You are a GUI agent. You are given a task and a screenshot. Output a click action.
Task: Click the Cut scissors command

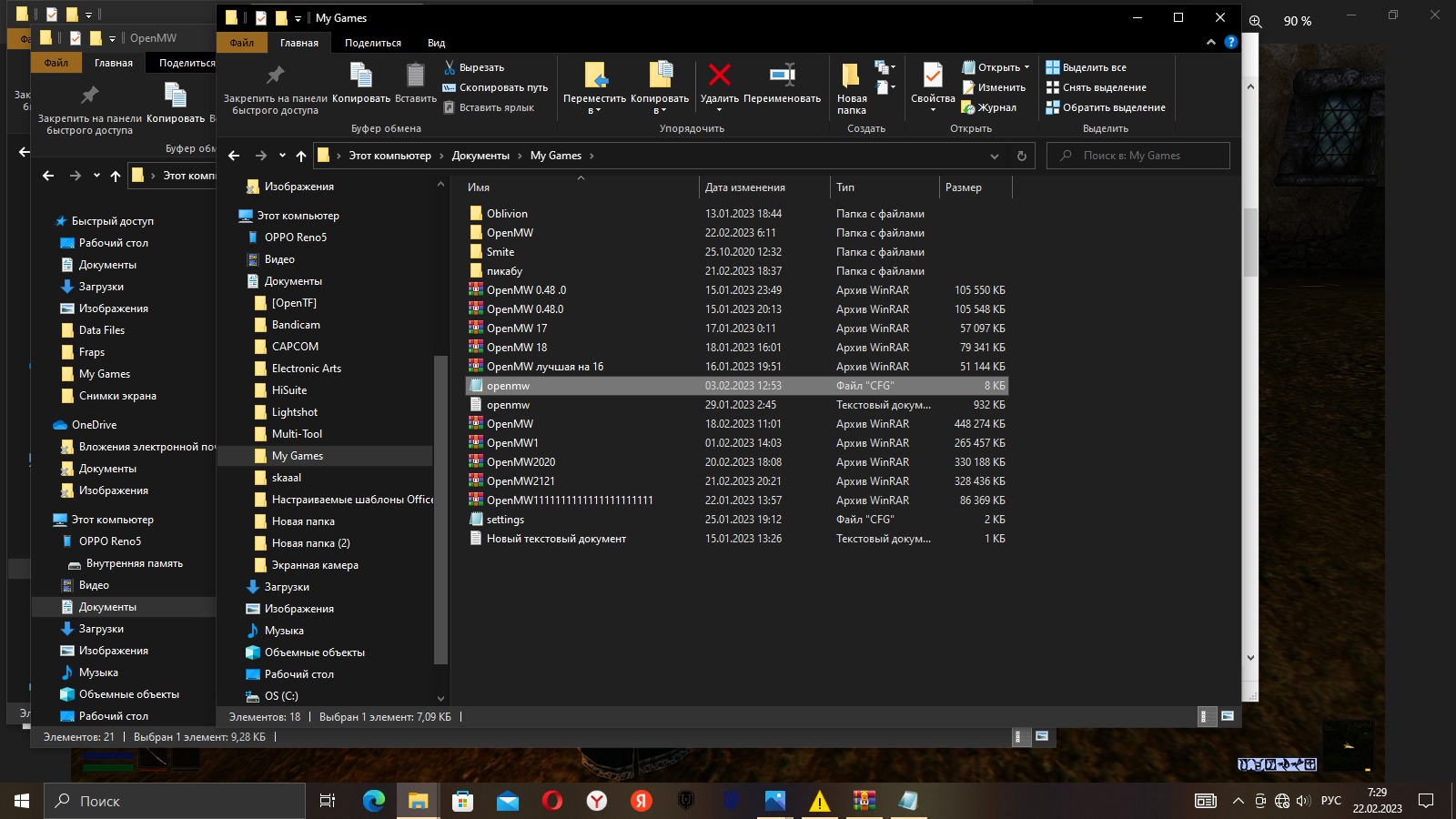(474, 67)
